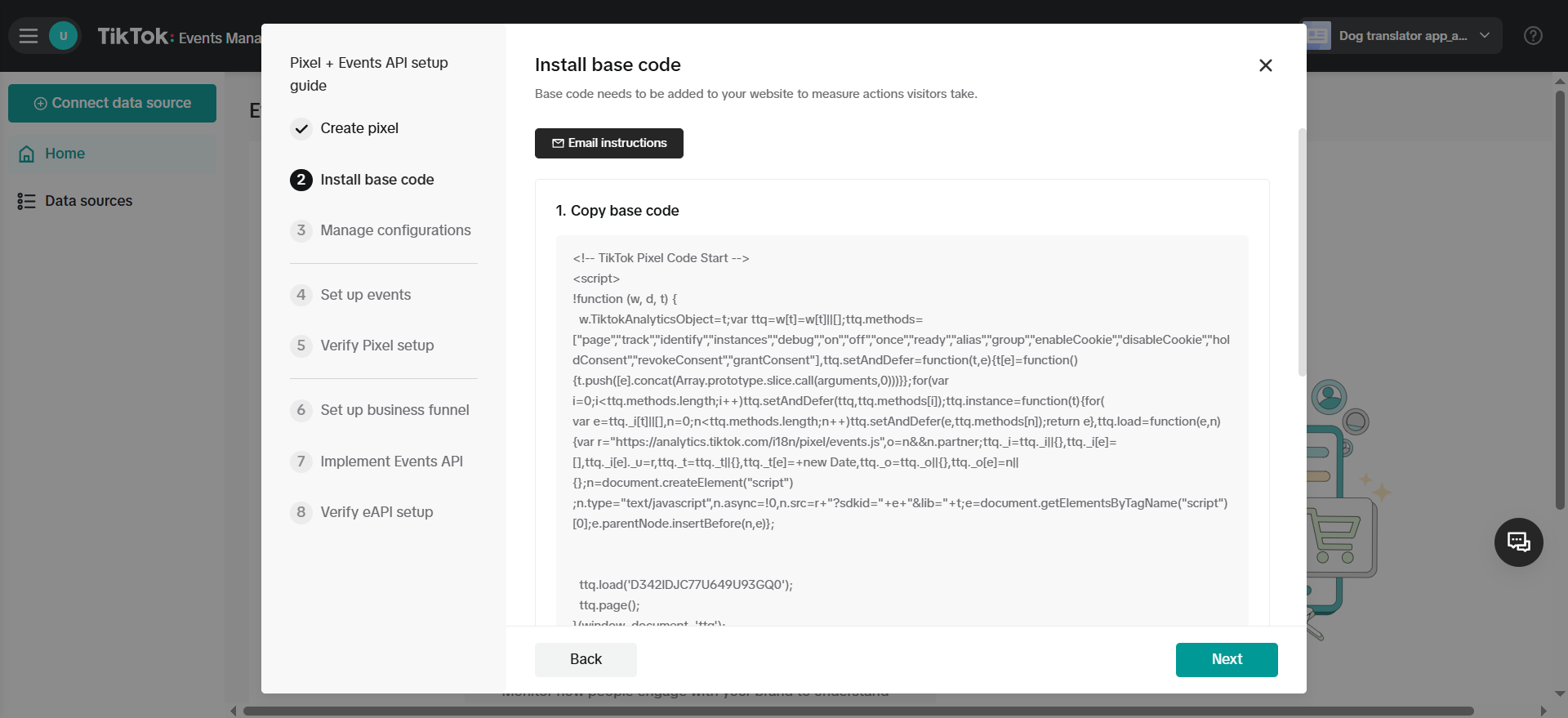Click the <script> code line

tap(596, 279)
